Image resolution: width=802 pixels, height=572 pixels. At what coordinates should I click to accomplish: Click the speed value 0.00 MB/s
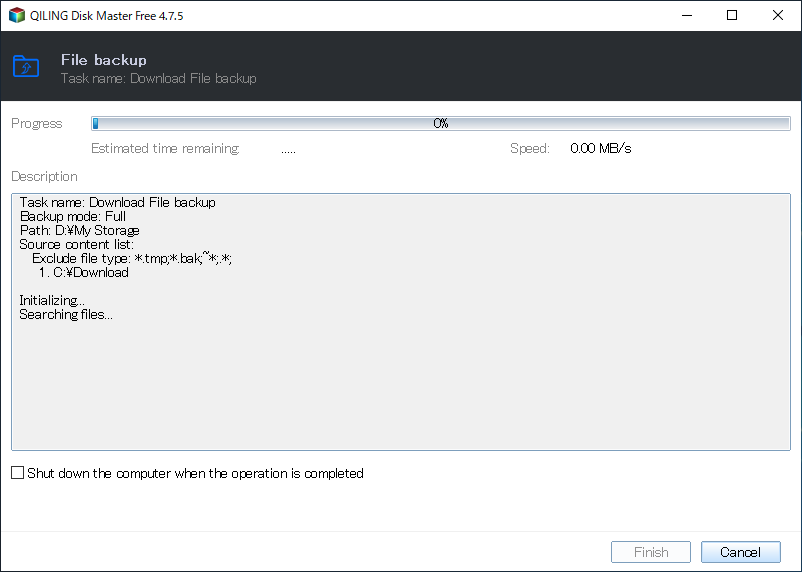600,148
